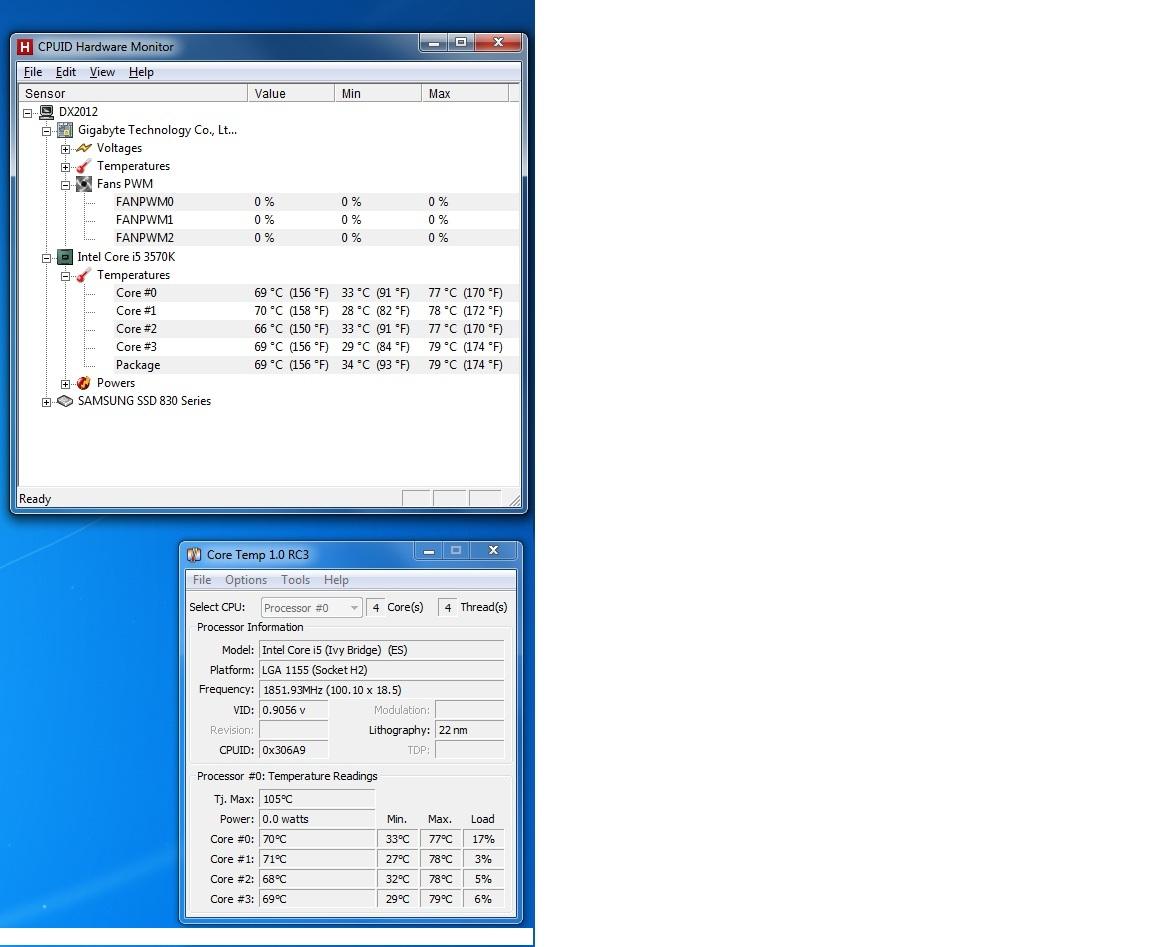1152x947 pixels.
Task: Click the Sensor column header
Action: [x=133, y=93]
